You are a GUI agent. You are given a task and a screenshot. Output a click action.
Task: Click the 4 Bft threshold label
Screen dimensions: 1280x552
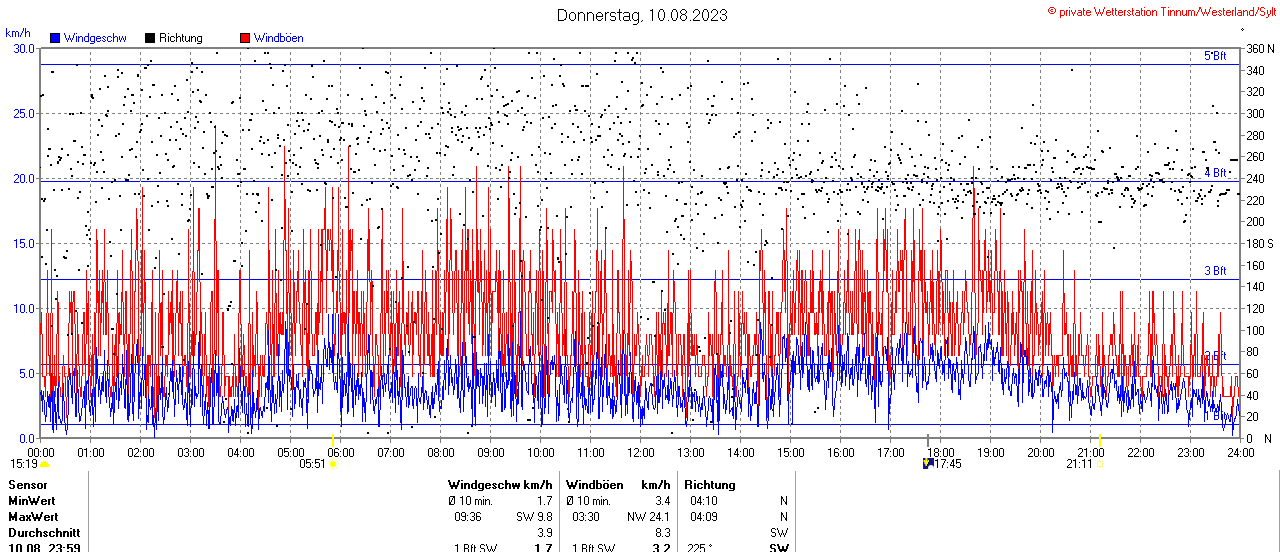point(1214,172)
